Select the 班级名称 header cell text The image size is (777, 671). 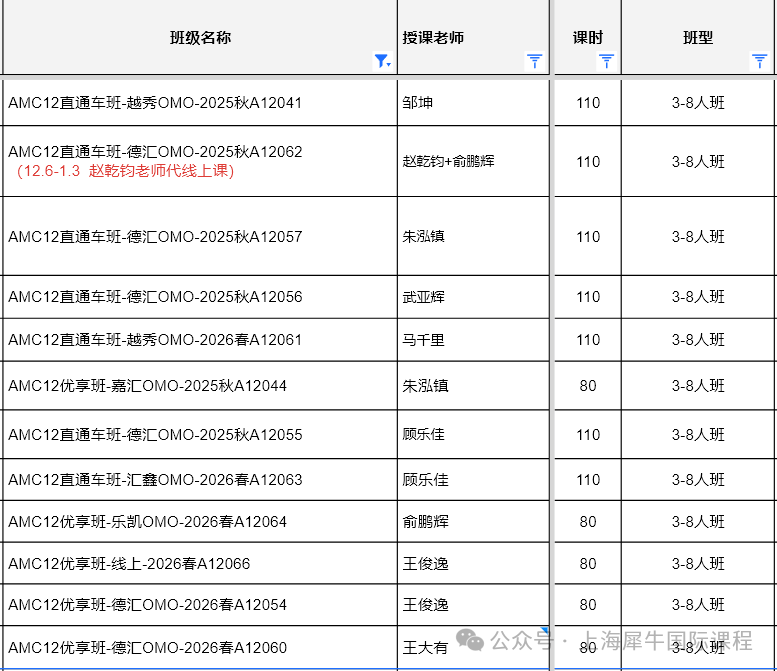[x=200, y=38]
